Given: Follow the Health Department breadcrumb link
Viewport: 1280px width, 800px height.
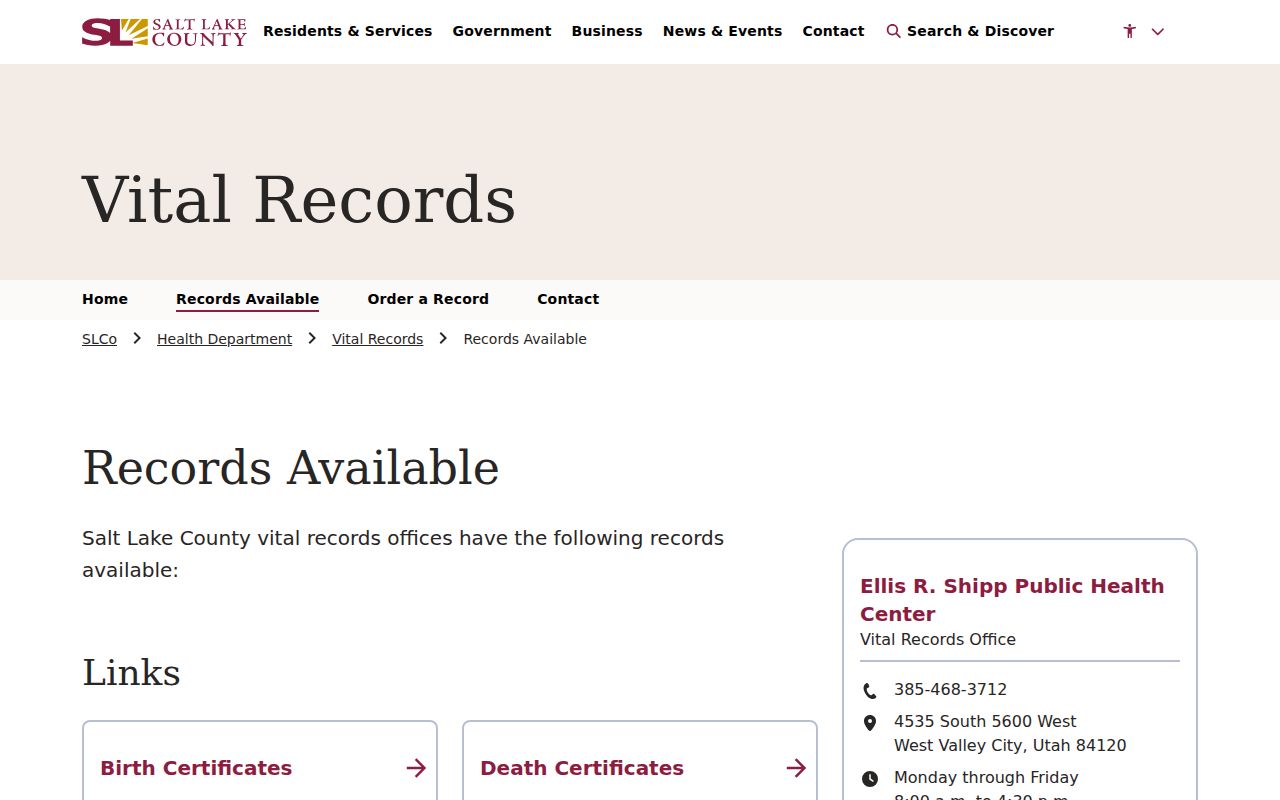Looking at the screenshot, I should 224,339.
